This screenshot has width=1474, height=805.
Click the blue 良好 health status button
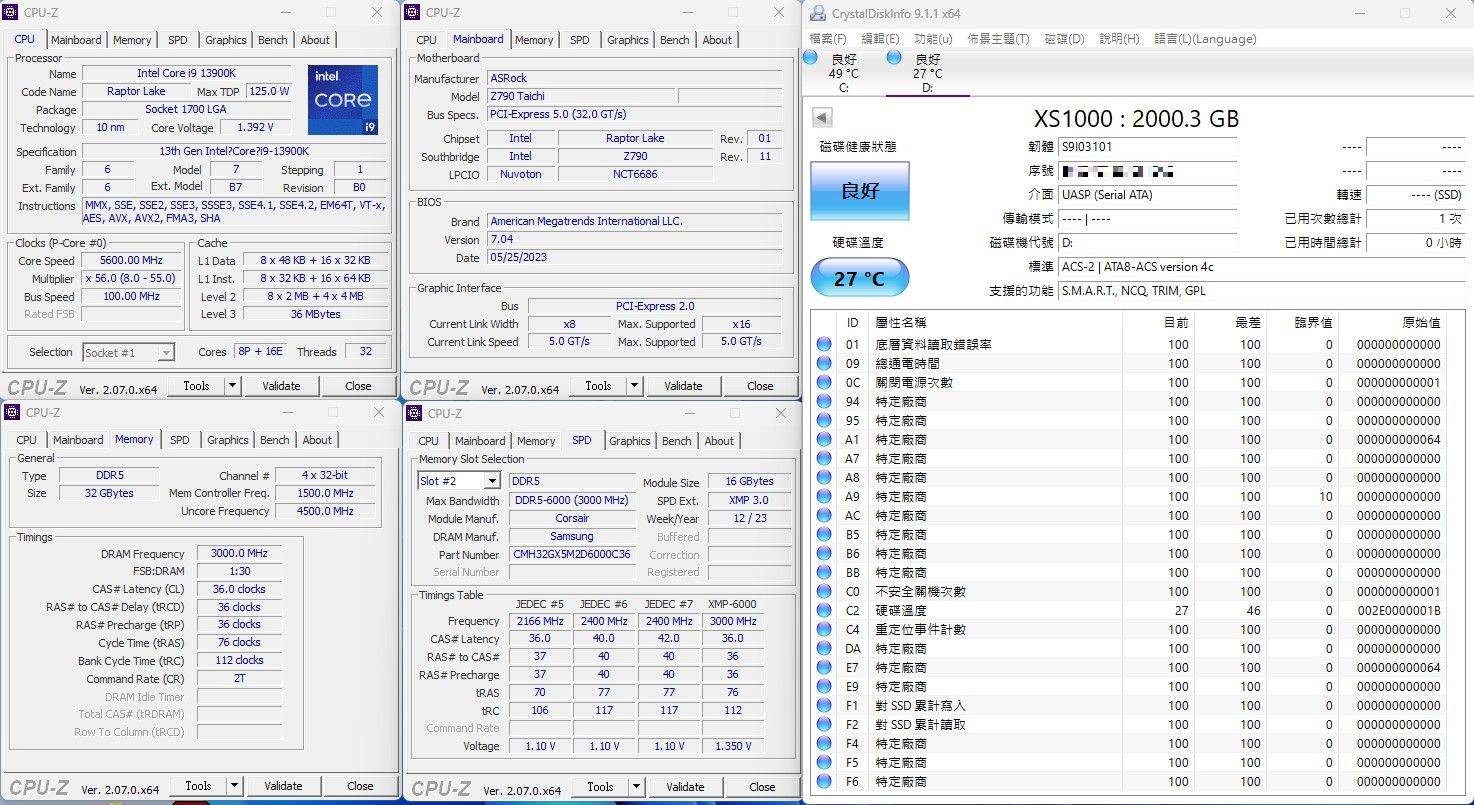click(859, 191)
